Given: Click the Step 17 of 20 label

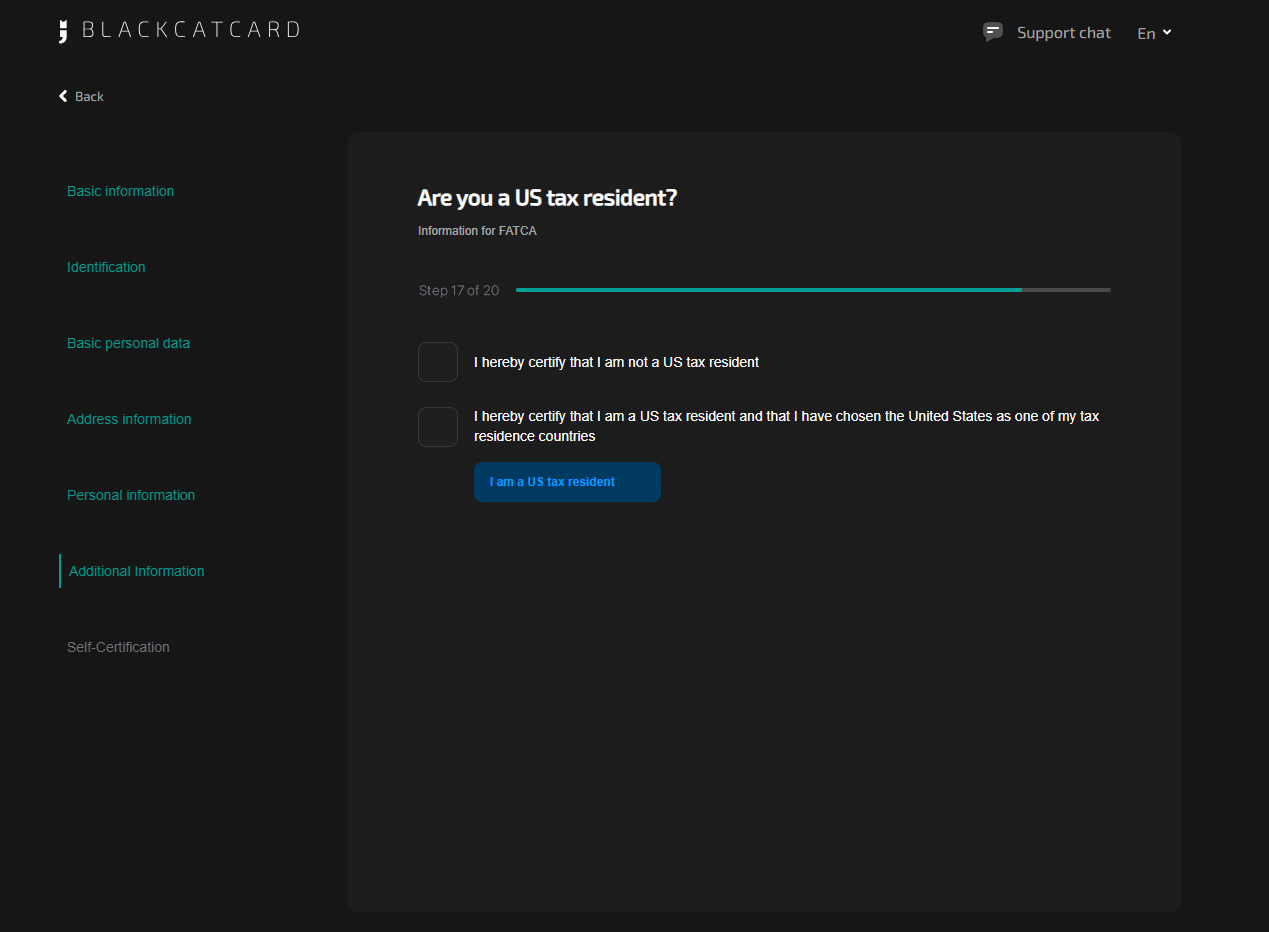Looking at the screenshot, I should click(x=459, y=290).
